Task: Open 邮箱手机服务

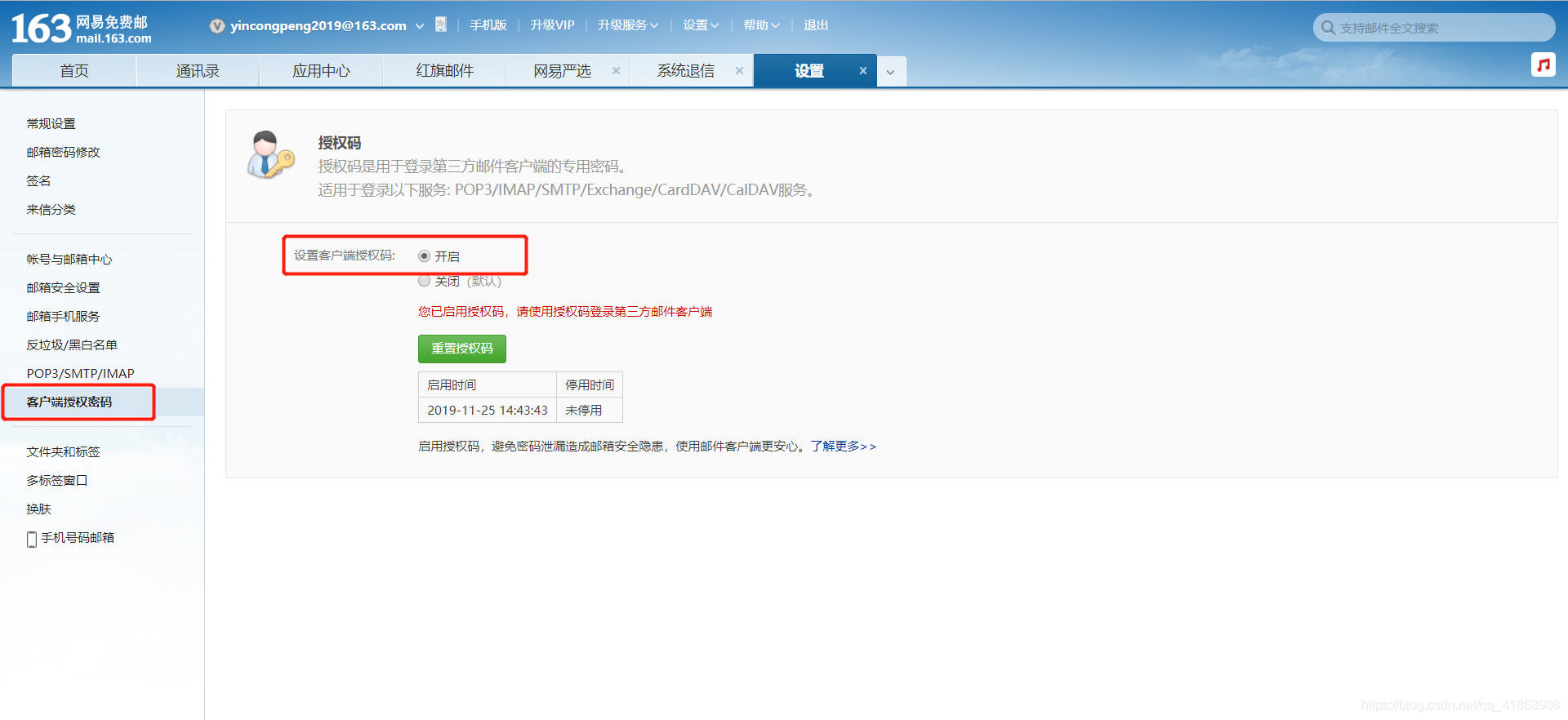Action: pos(63,317)
